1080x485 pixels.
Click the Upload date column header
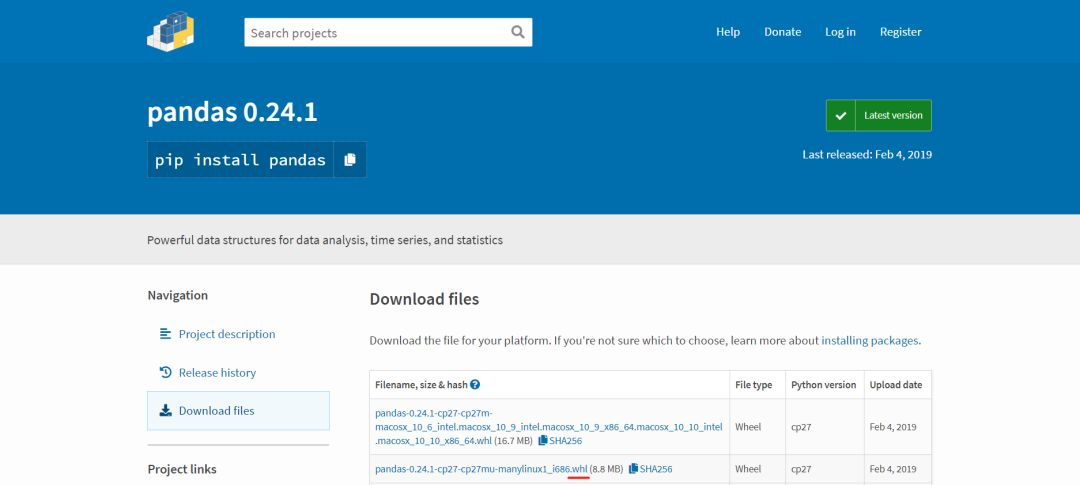click(x=896, y=385)
